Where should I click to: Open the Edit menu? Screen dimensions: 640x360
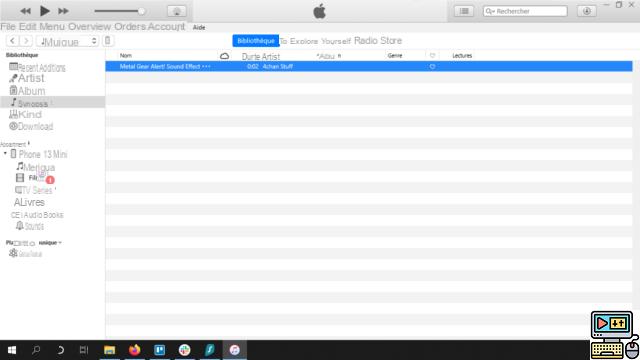(x=28, y=27)
